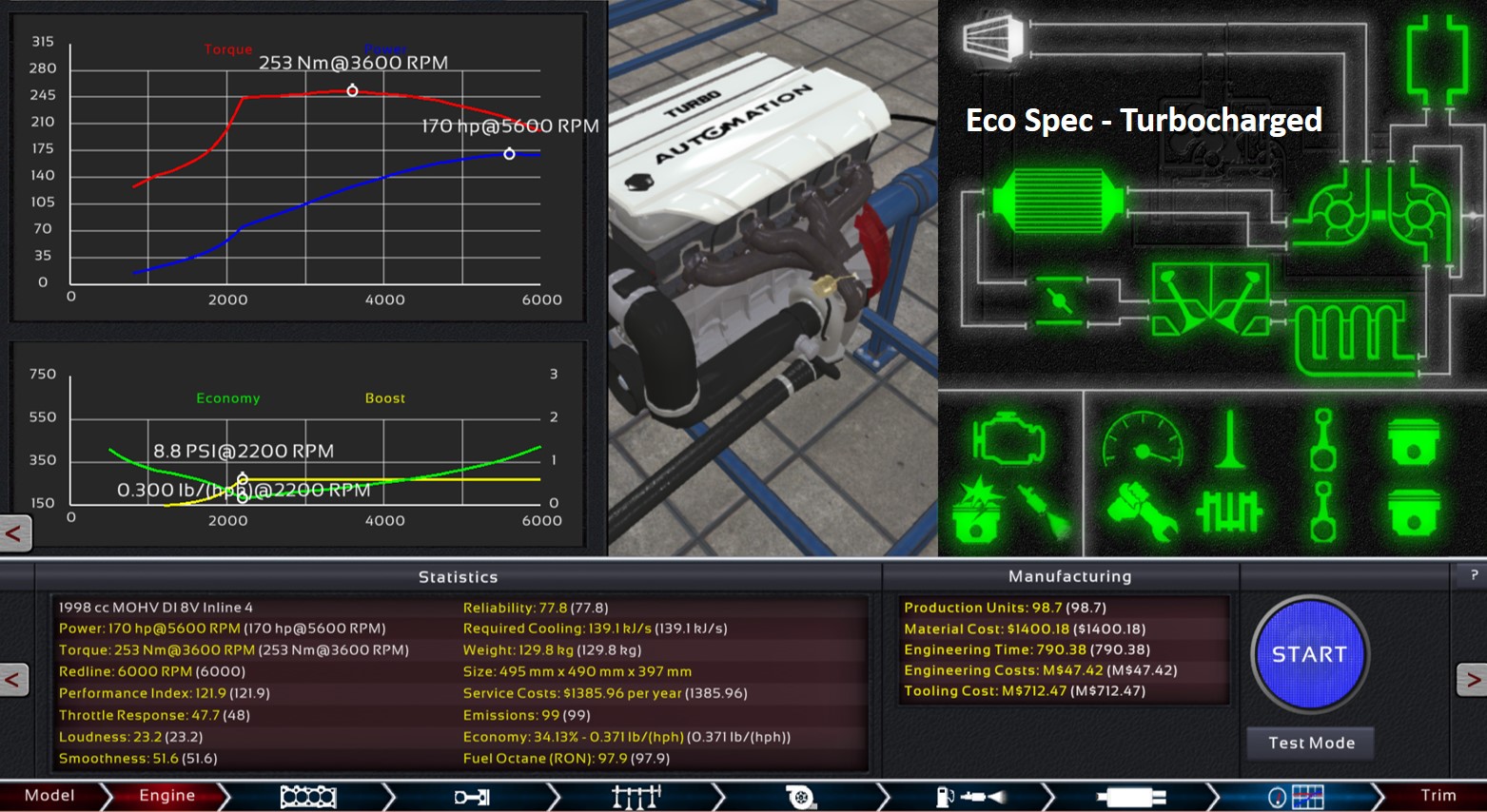Click the Manufacturing panel header
This screenshot has height=812, width=1487.
coord(1070,576)
